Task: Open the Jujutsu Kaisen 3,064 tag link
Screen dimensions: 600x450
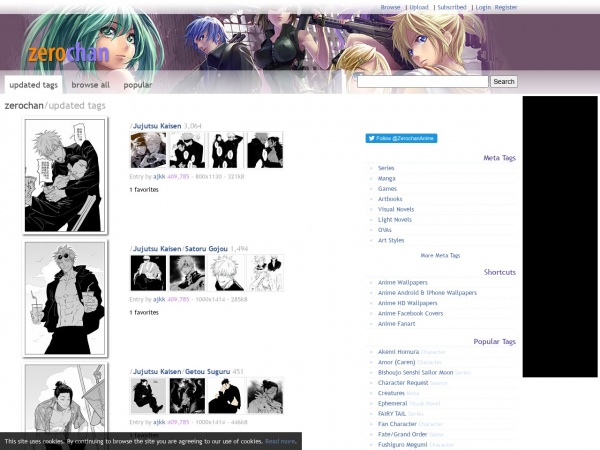Action: pos(157,126)
